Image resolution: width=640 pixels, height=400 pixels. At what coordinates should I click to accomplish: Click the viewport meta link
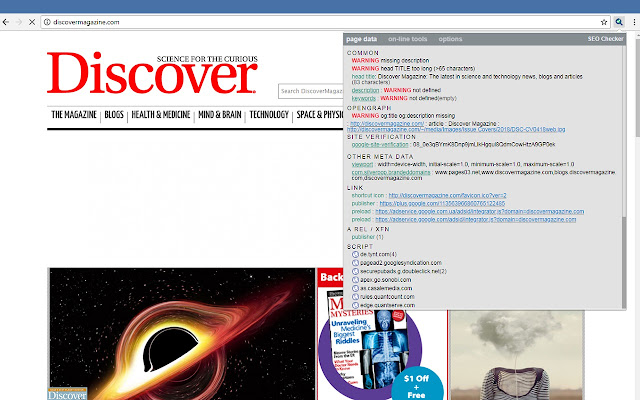362,164
